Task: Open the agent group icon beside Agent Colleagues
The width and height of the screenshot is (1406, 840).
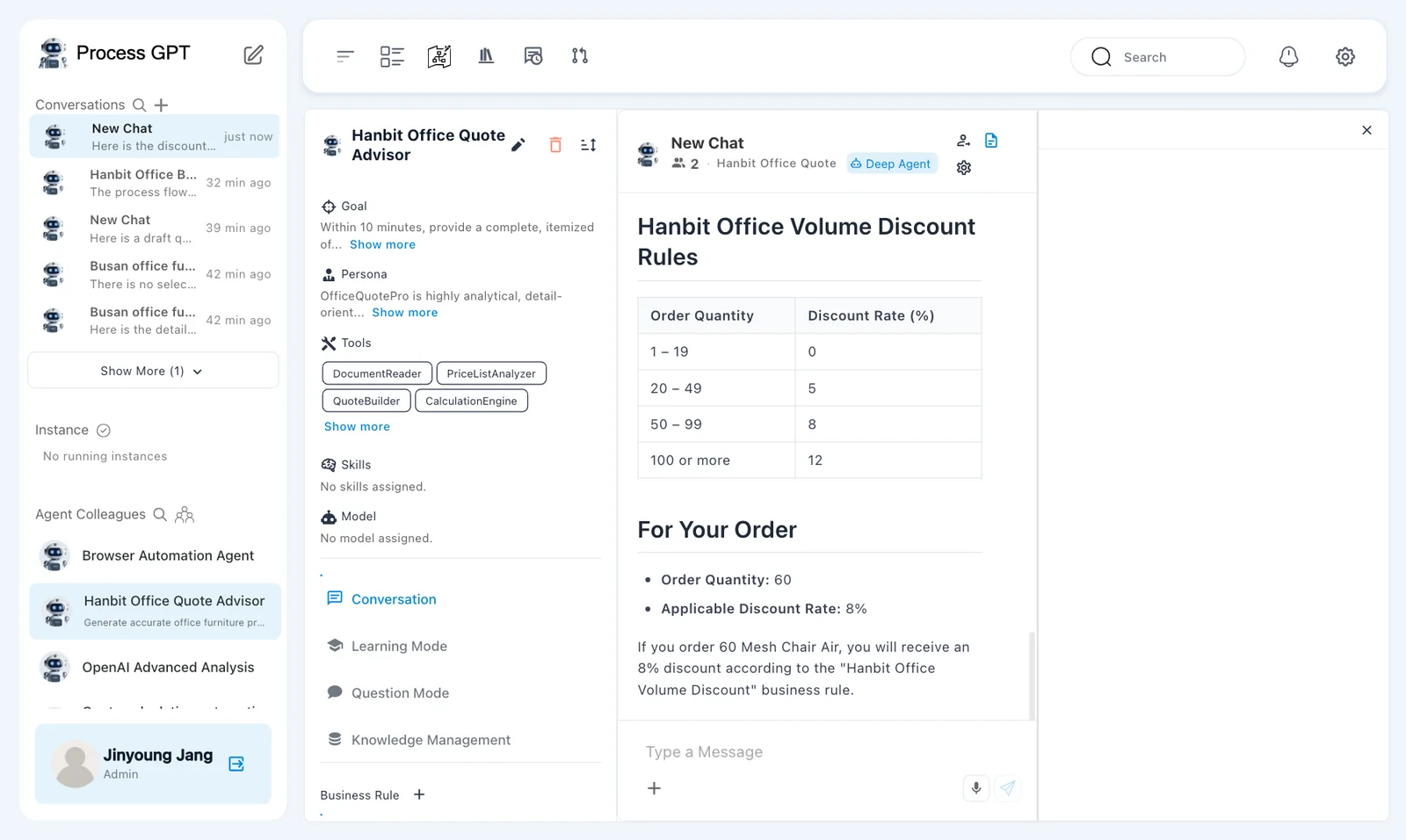Action: [185, 515]
